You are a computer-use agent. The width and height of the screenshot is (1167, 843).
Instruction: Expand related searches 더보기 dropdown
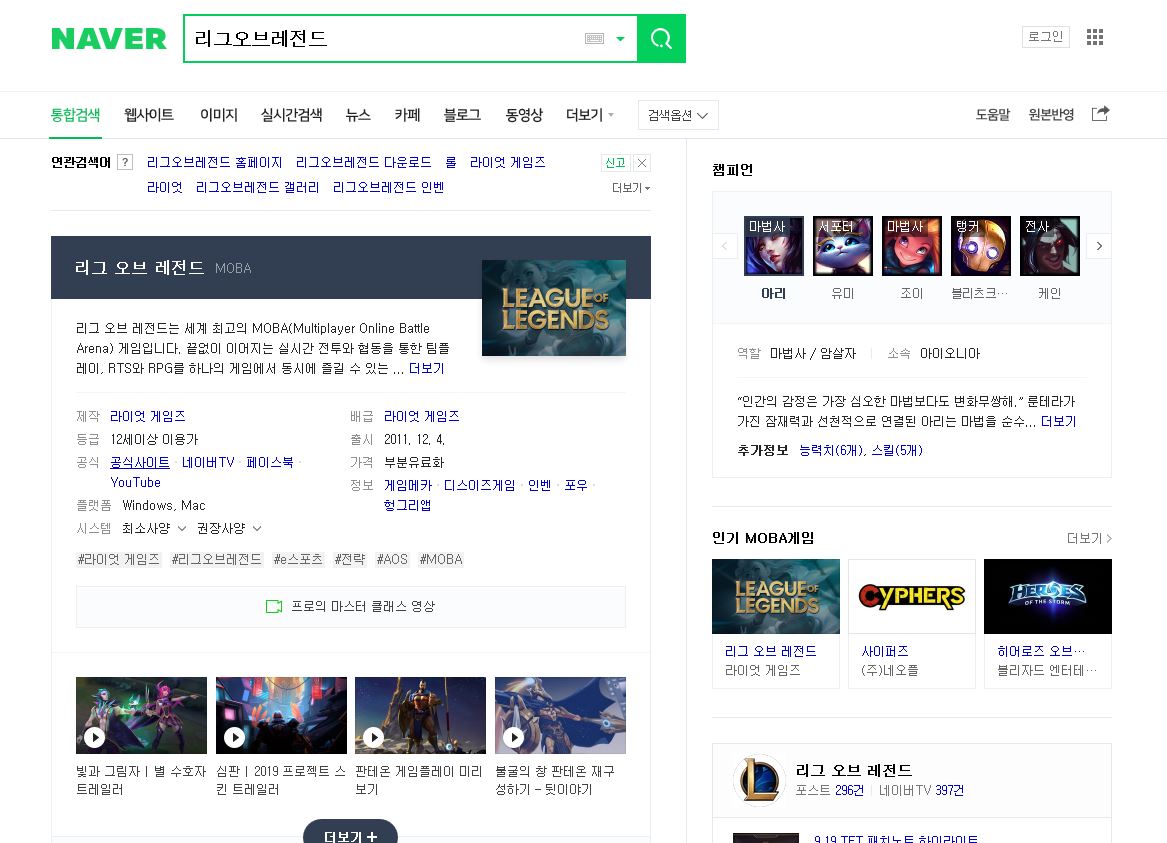click(x=631, y=187)
